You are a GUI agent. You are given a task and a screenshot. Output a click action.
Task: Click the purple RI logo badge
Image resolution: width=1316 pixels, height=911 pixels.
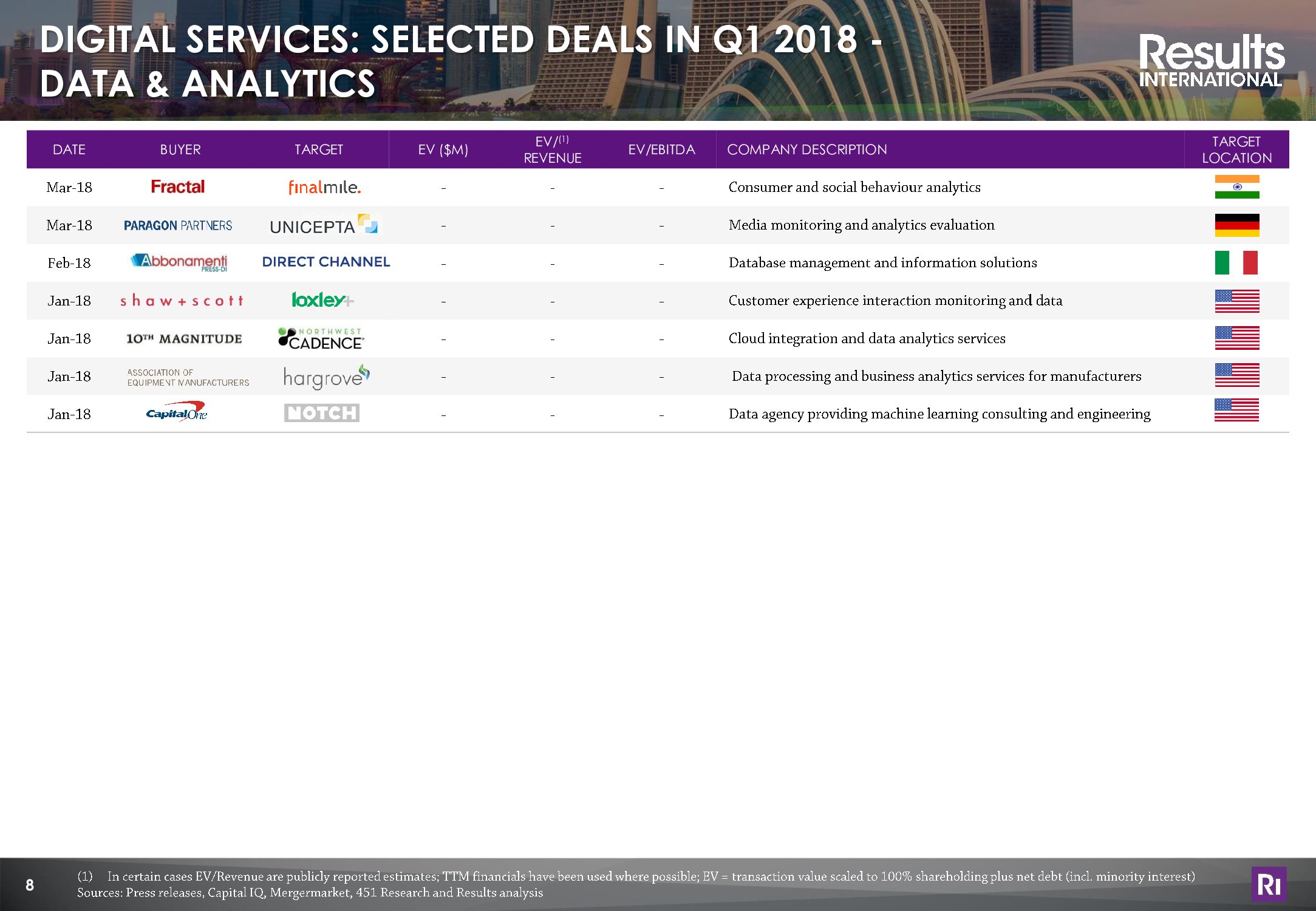[1269, 884]
